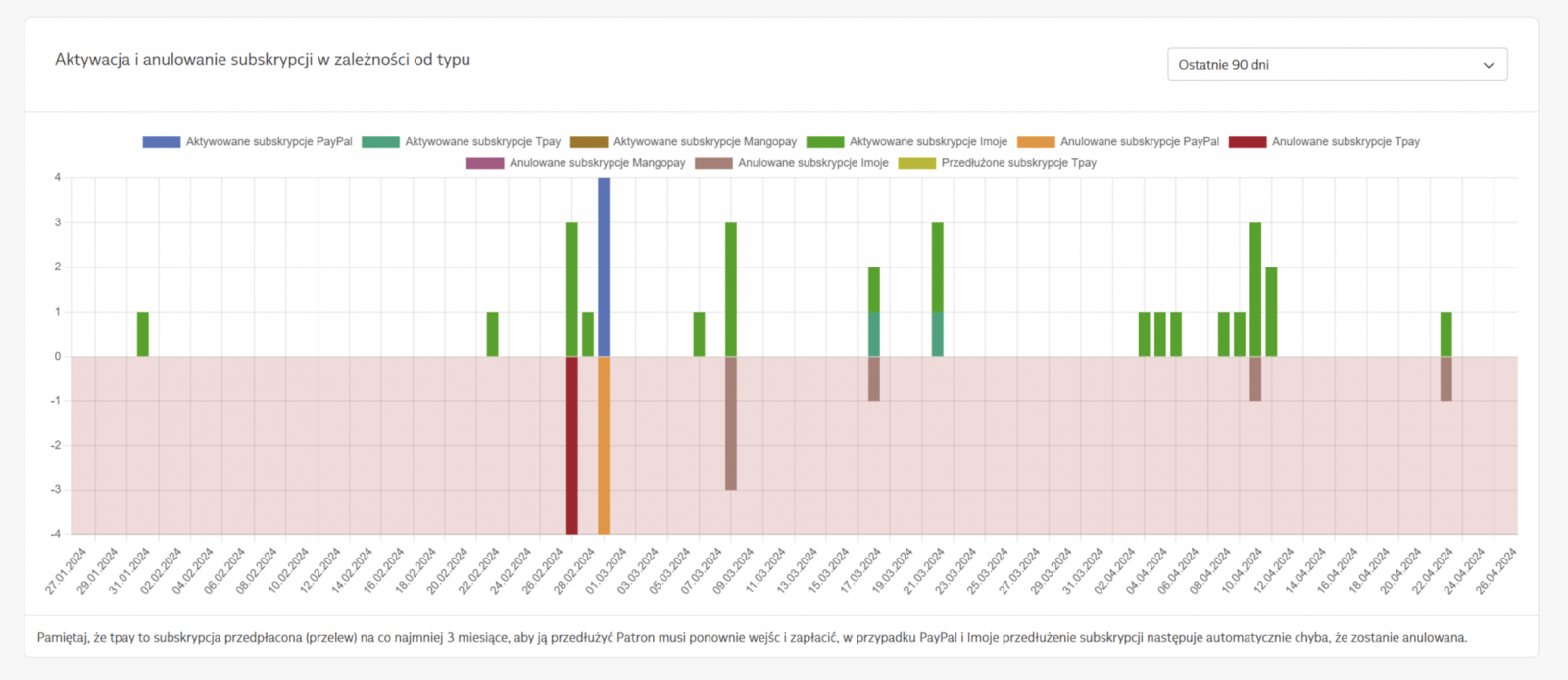Toggle the "Aktywowane subskrypcje Imoje" legend entry

927,142
